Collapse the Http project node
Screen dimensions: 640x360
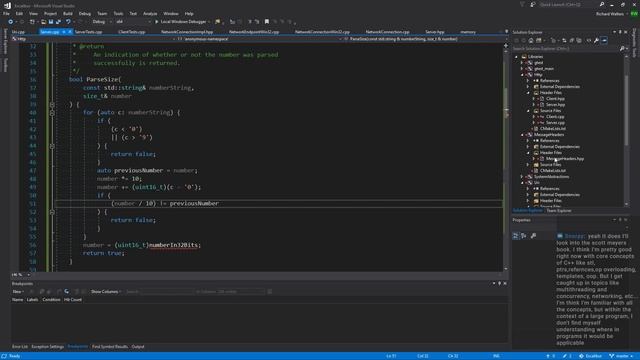coord(522,75)
